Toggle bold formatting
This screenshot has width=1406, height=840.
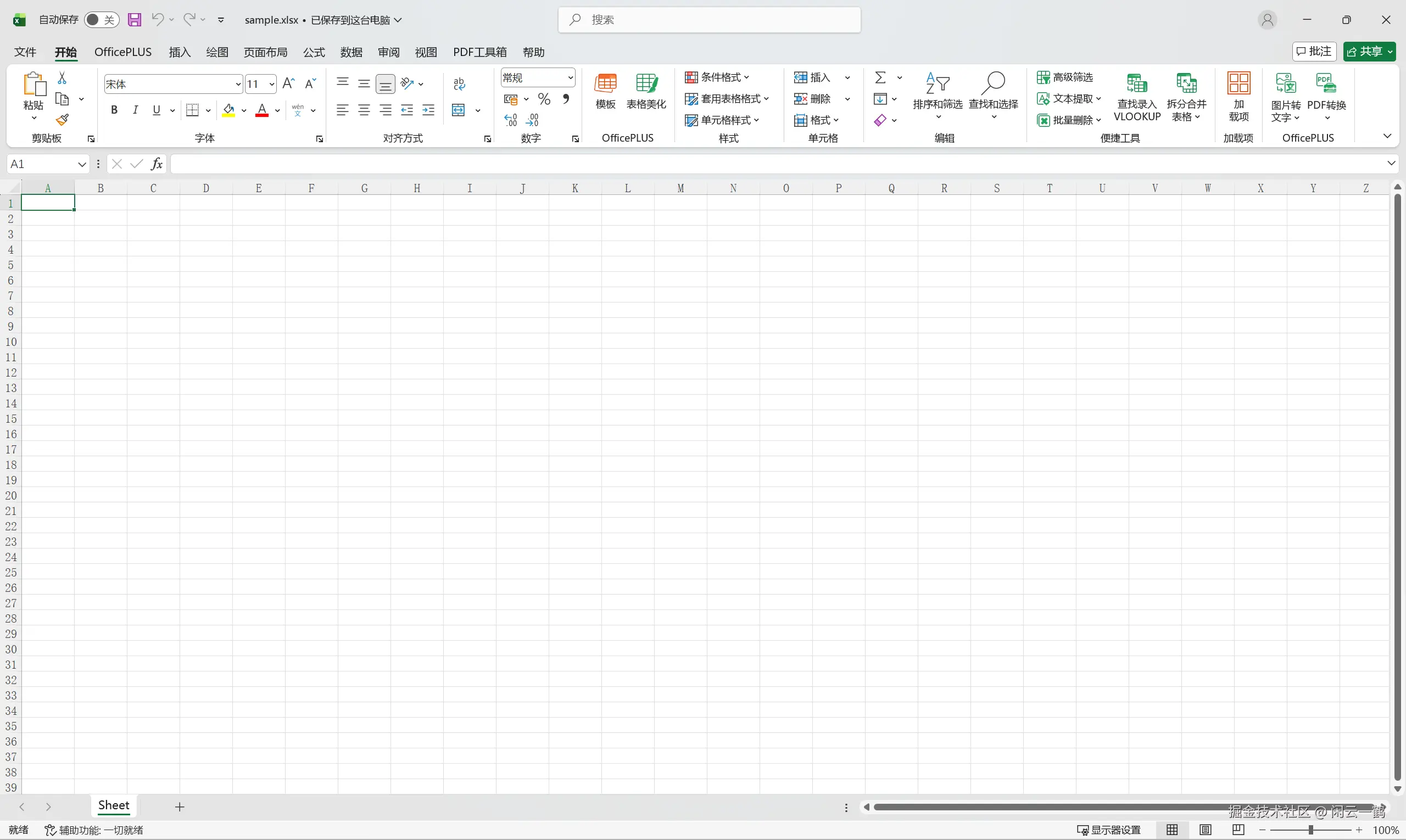pyautogui.click(x=114, y=110)
